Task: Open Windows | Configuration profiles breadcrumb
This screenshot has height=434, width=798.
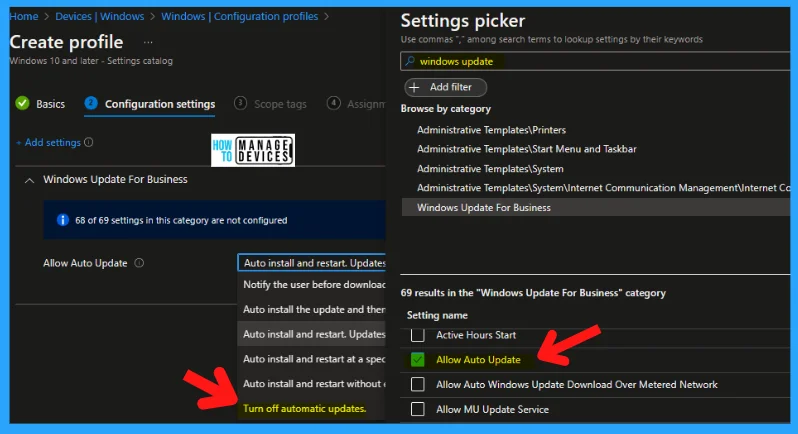Action: (240, 16)
